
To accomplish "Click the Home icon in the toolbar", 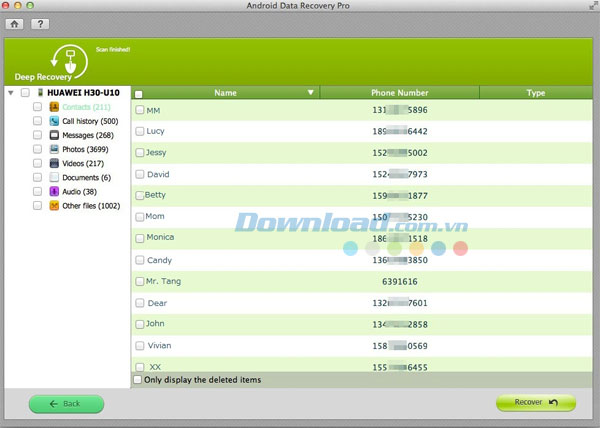I will click(x=17, y=23).
